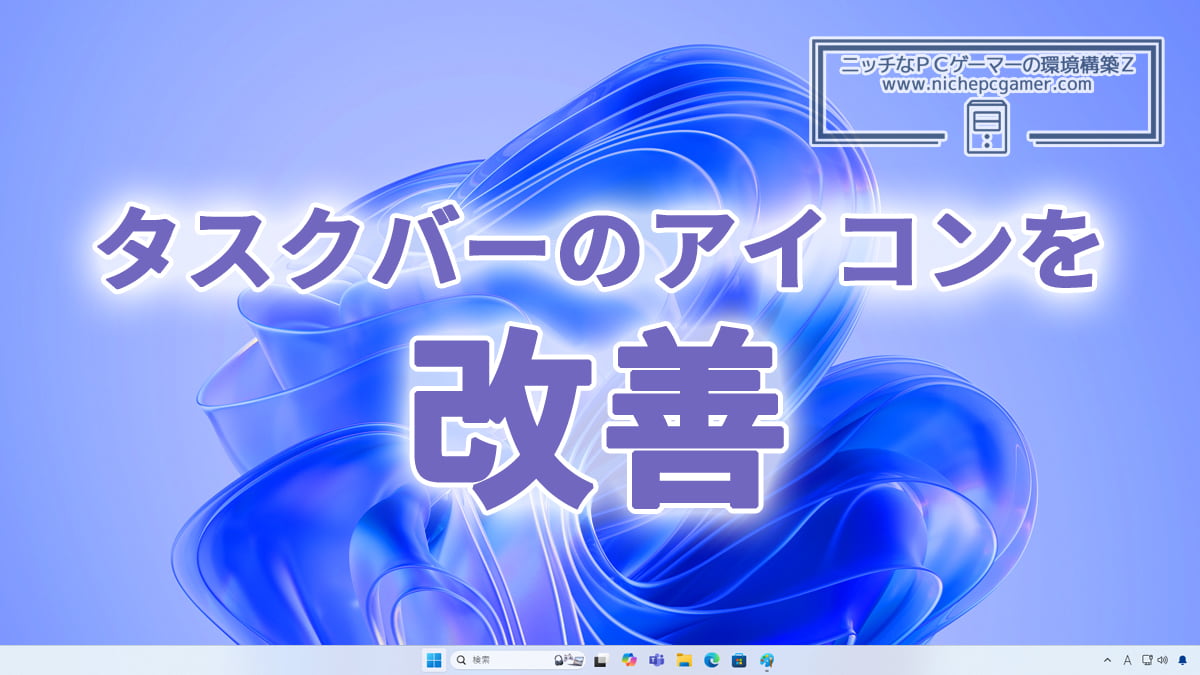Open the Paint palette icon on the taskbar

(x=767, y=660)
